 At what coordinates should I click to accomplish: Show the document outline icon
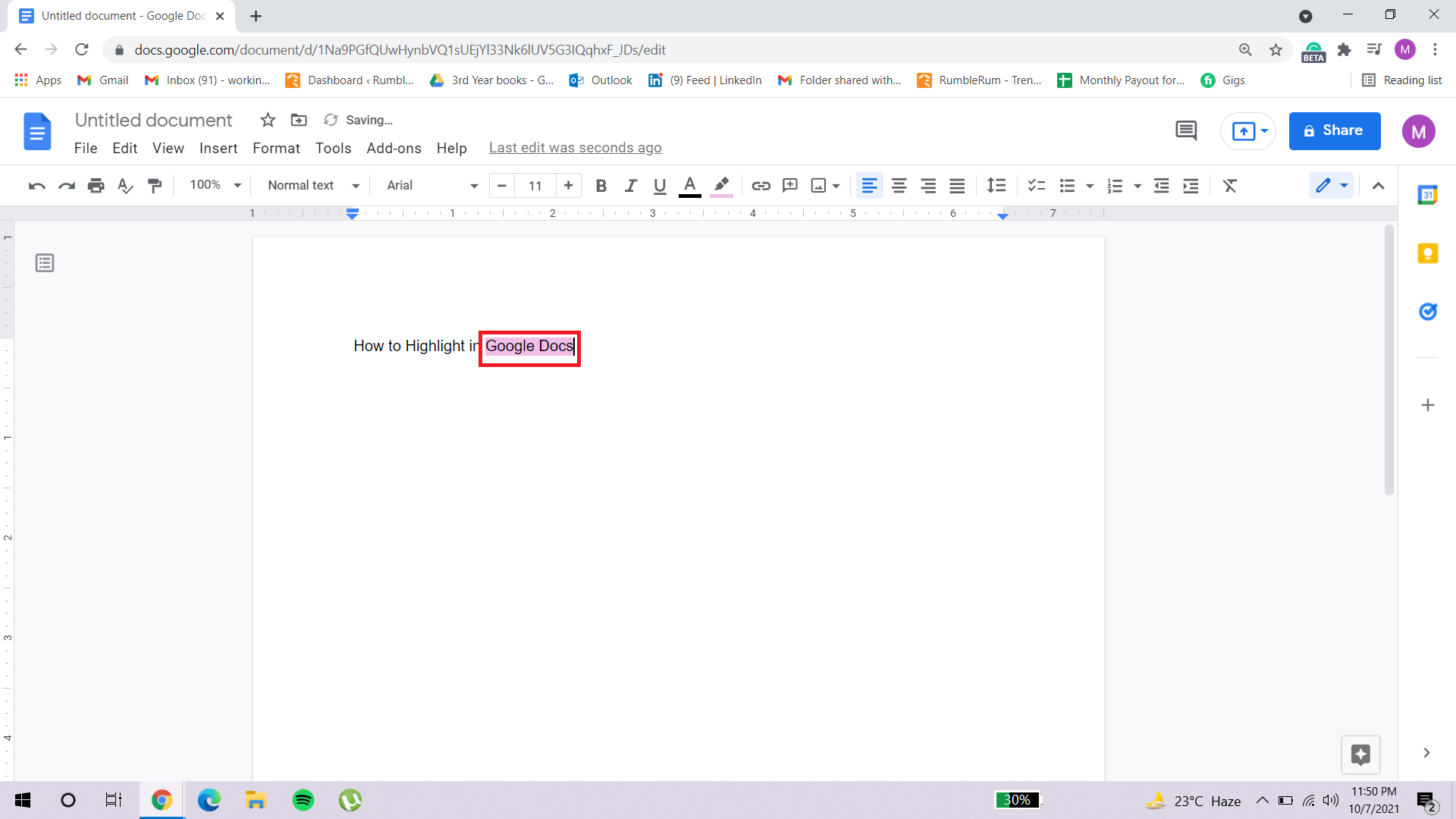point(45,263)
